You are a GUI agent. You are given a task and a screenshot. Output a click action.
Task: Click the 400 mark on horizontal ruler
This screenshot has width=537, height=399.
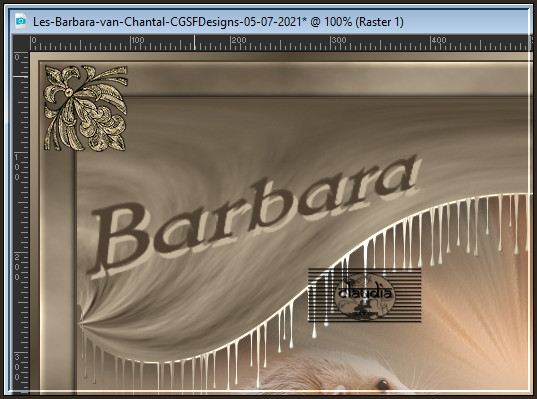point(438,40)
